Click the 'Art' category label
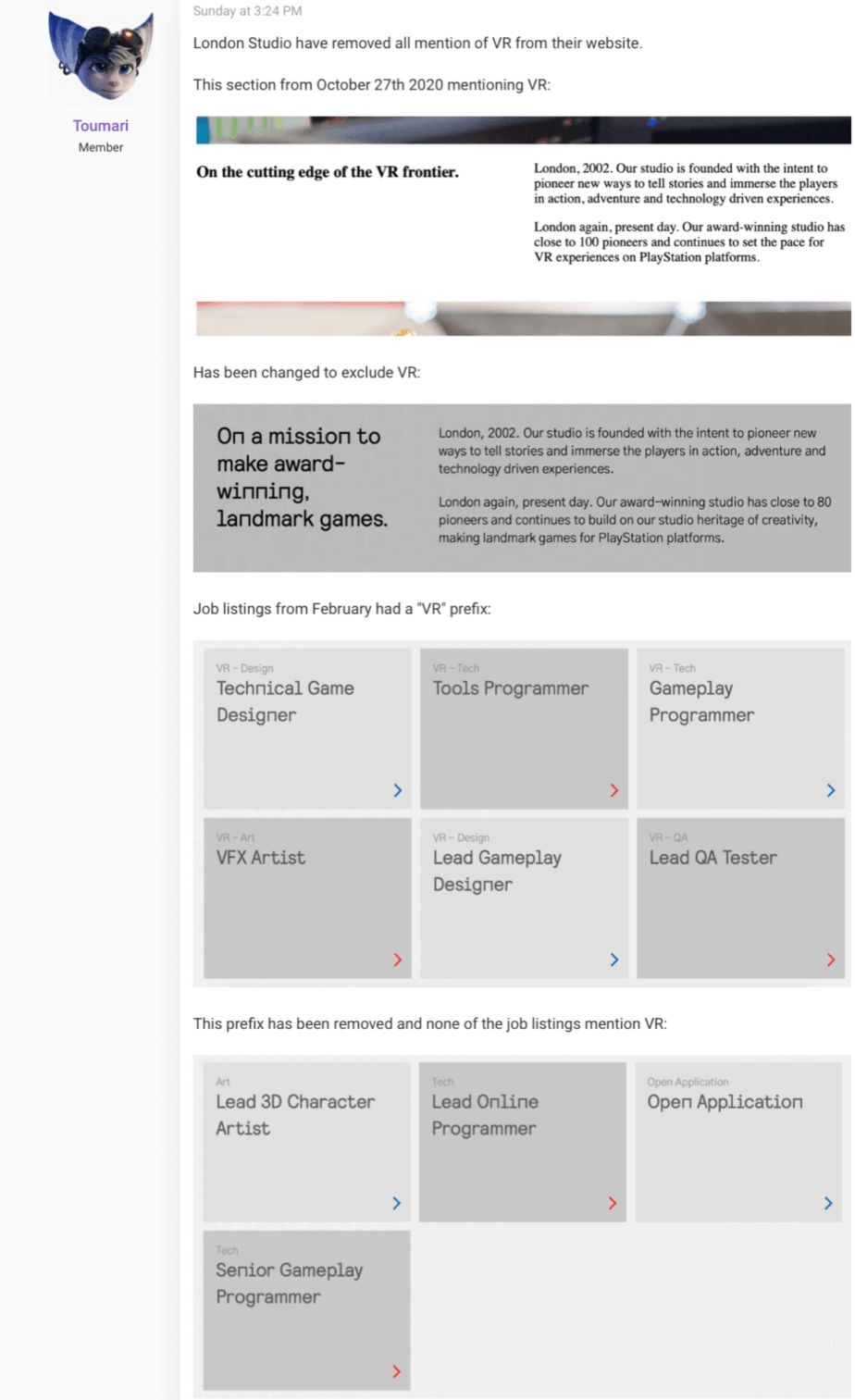The width and height of the screenshot is (855, 1400). click(223, 1082)
